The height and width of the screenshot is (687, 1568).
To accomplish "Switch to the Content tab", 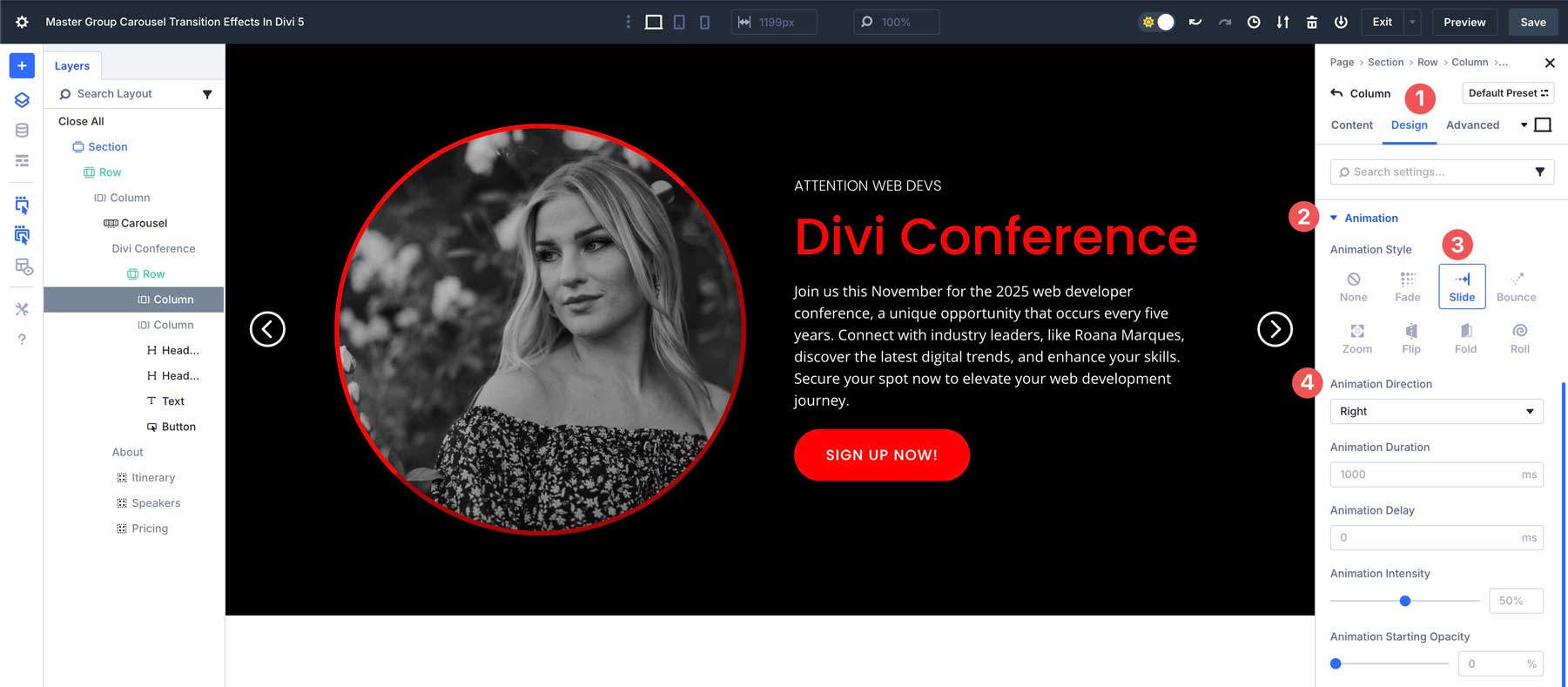I will (1351, 125).
